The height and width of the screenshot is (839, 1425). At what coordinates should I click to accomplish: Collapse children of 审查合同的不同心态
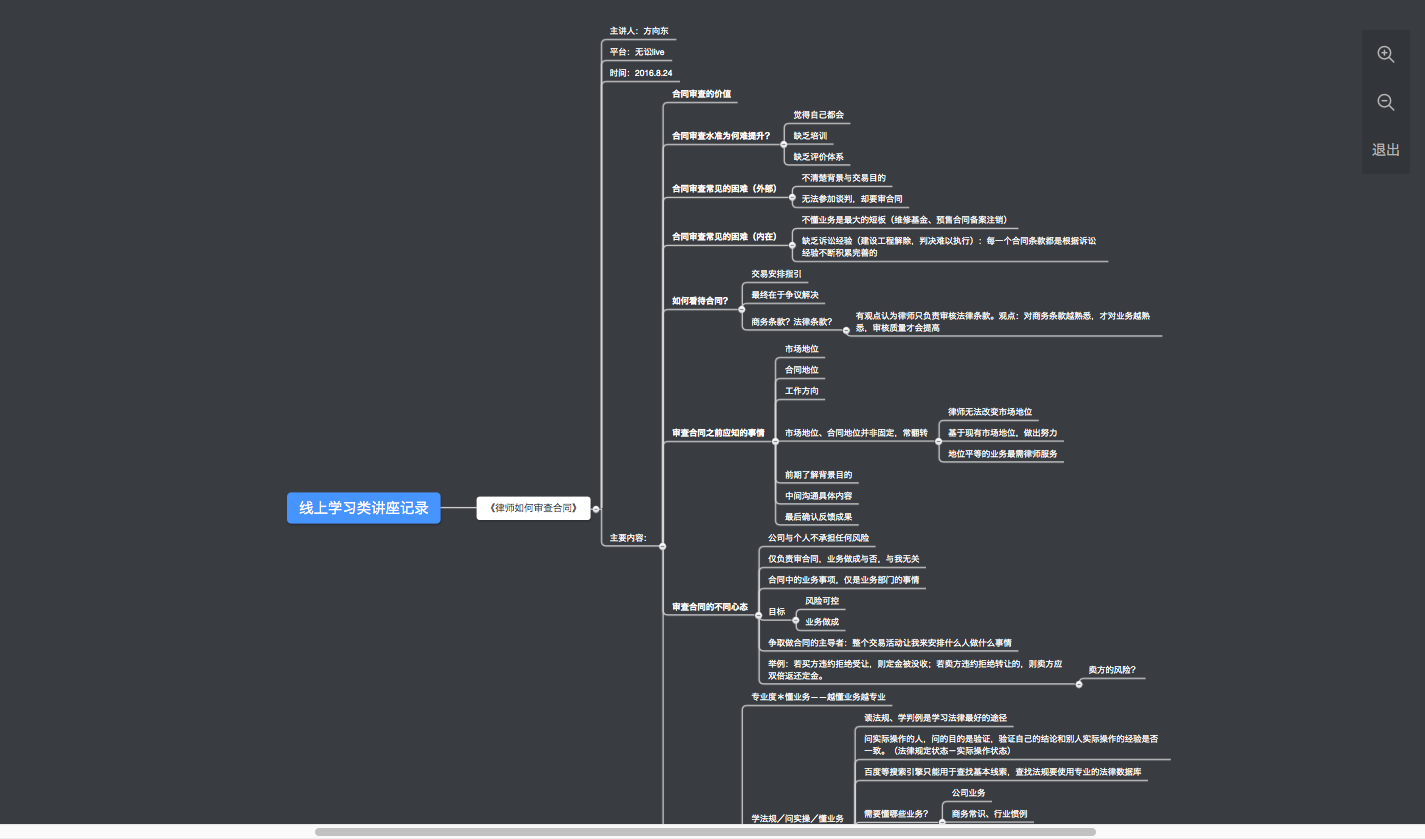(757, 616)
